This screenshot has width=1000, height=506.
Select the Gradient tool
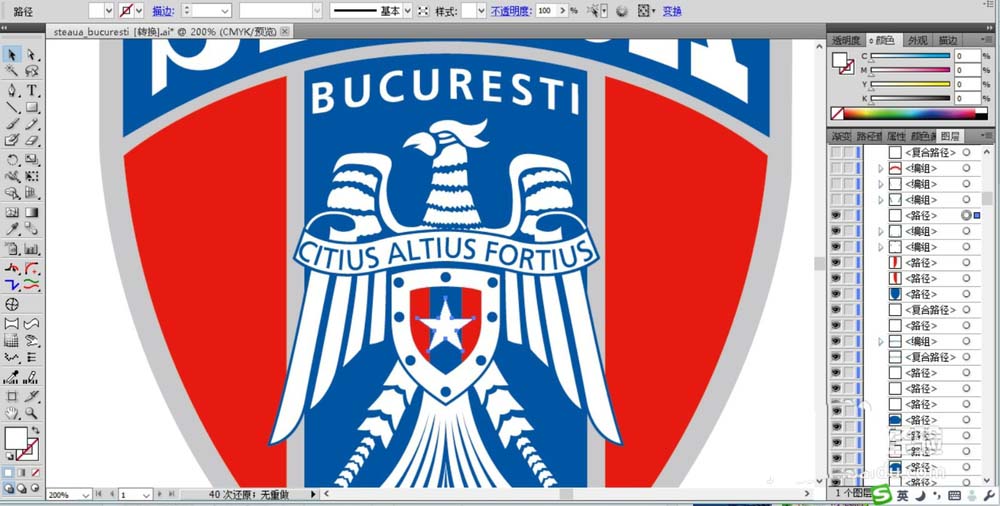pyautogui.click(x=31, y=212)
